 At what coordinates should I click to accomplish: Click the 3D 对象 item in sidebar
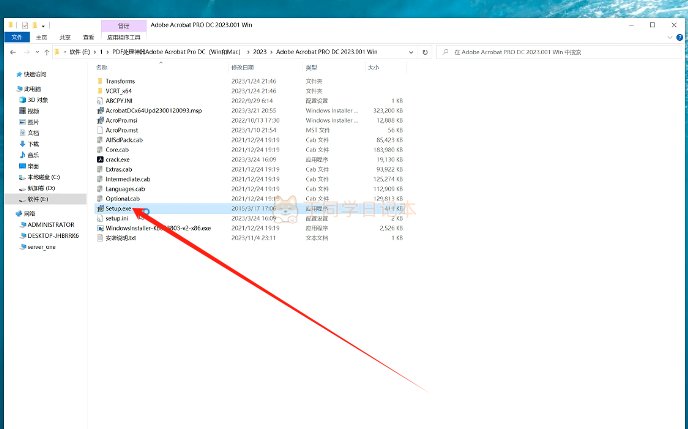pos(36,101)
